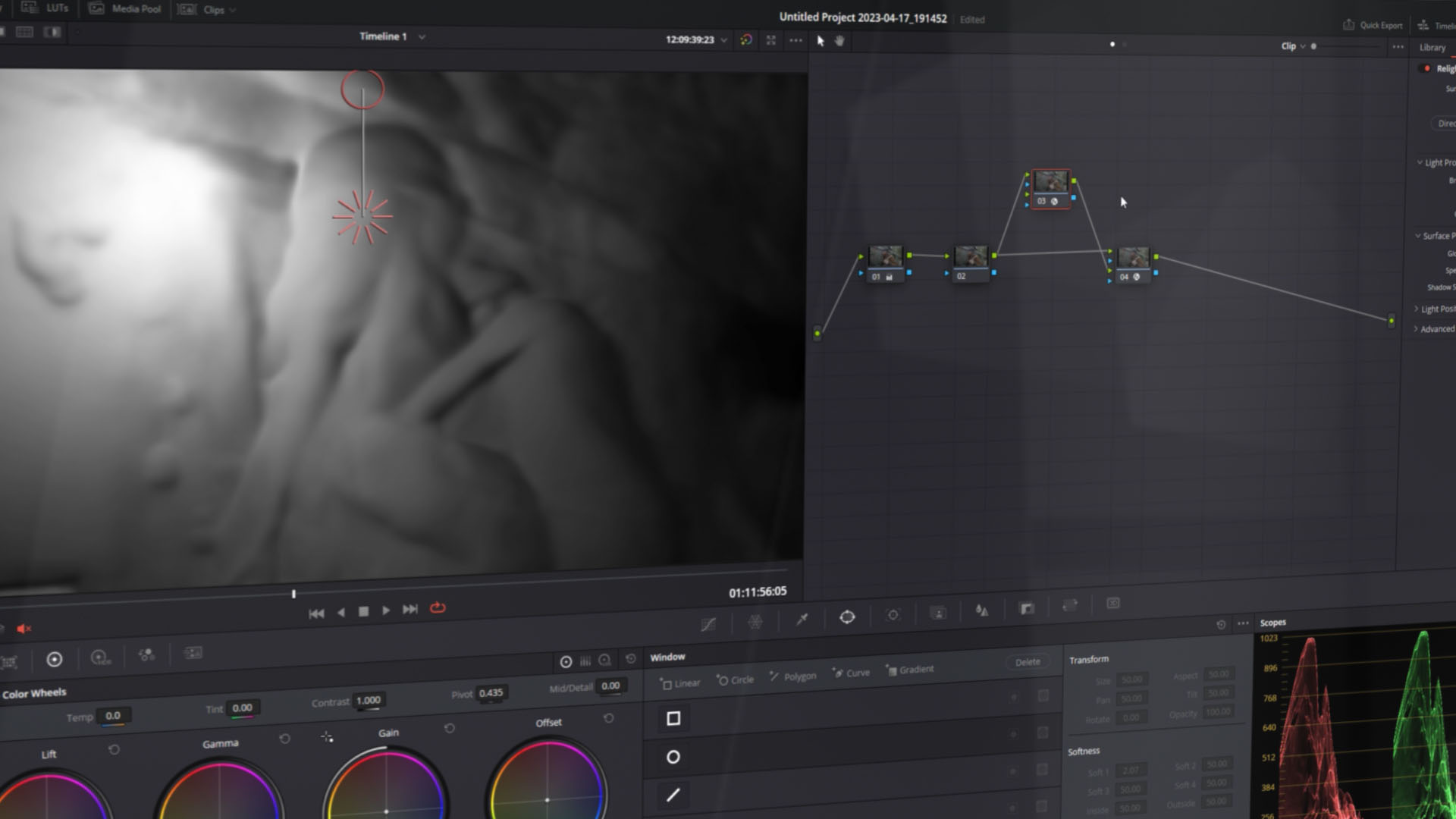Reset the Gamma wheel
The width and height of the screenshot is (1456, 819).
tap(284, 739)
